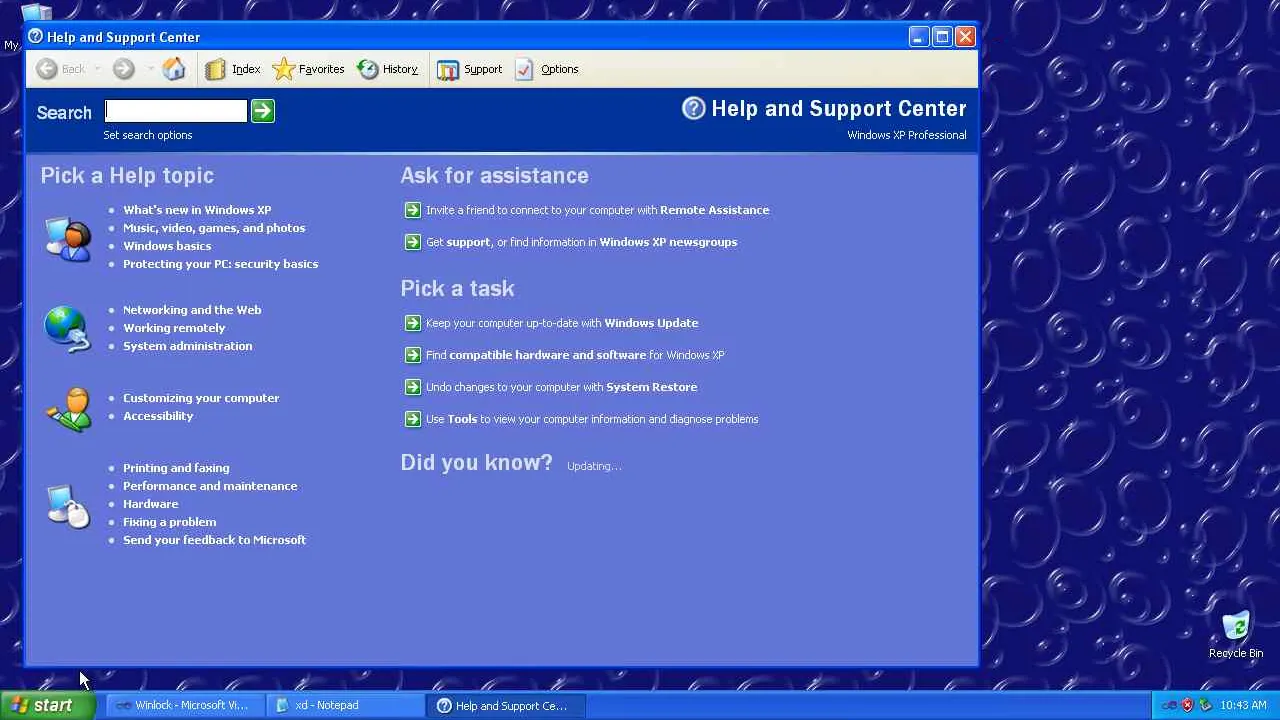1280x720 pixels.
Task: Open Favorites star icon
Action: tap(283, 69)
